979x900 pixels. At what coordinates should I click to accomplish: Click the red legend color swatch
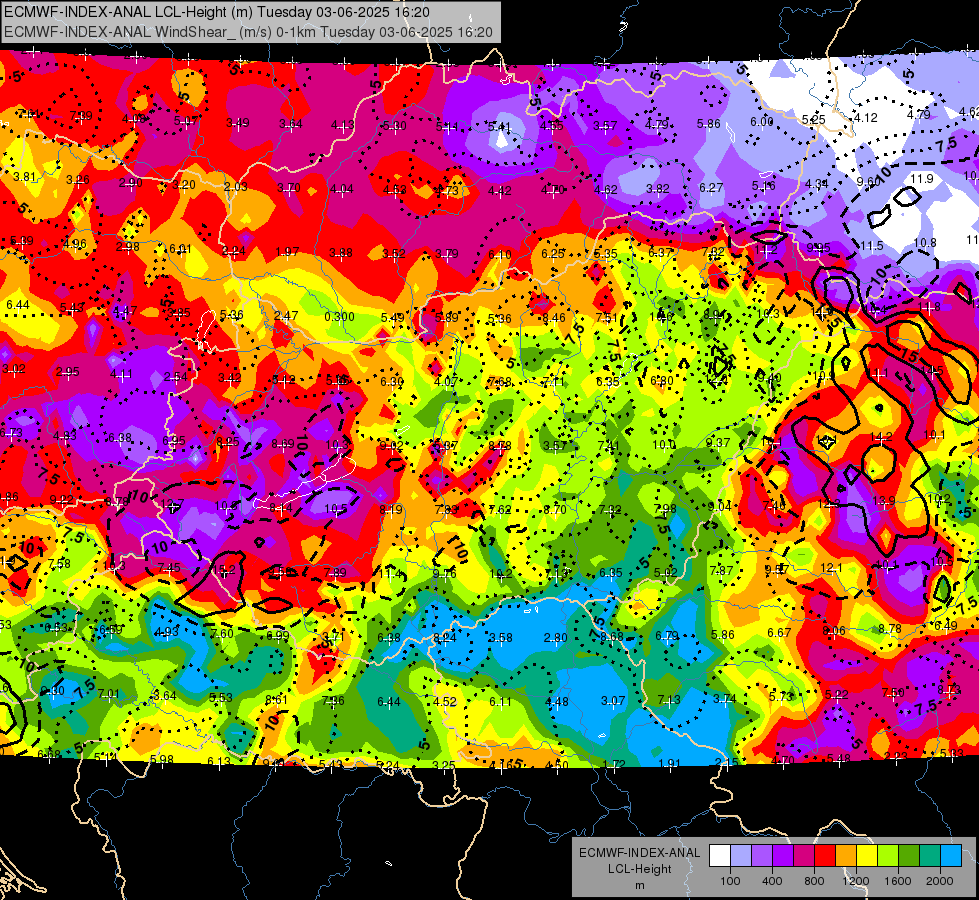(x=825, y=856)
